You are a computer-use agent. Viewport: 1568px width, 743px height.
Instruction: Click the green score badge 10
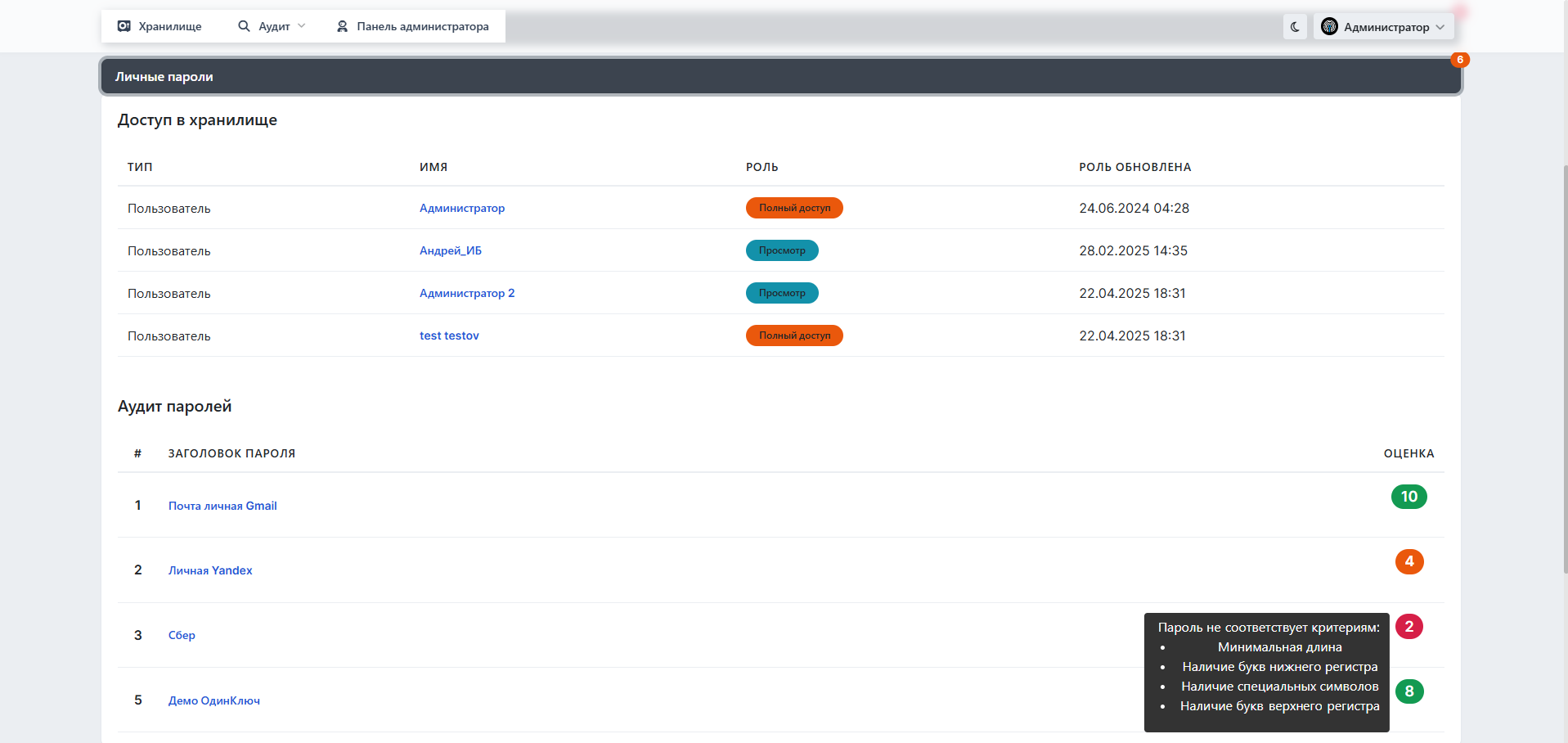click(1409, 497)
